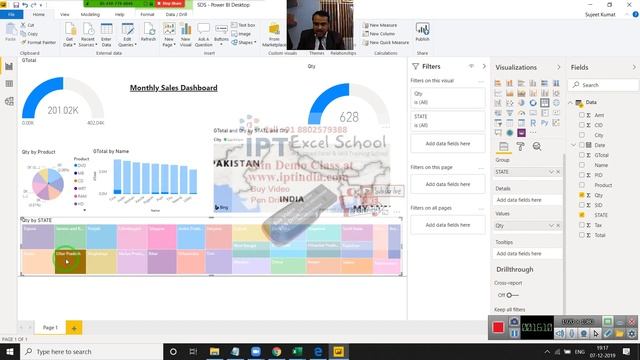Image resolution: width=640 pixels, height=360 pixels.
Task: Click the Publish icon in Share group
Action: pyautogui.click(x=422, y=32)
